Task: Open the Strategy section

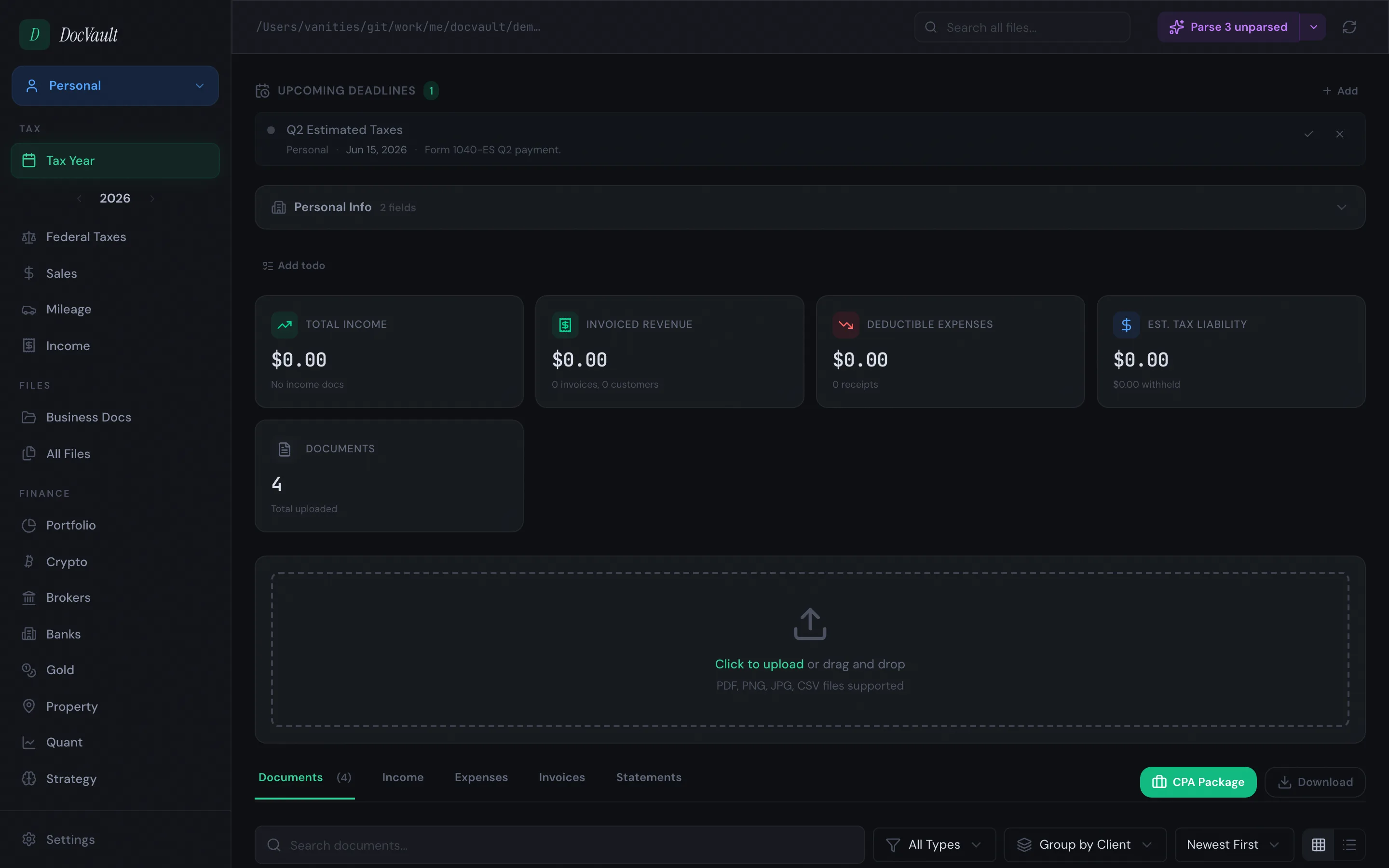Action: click(x=115, y=778)
